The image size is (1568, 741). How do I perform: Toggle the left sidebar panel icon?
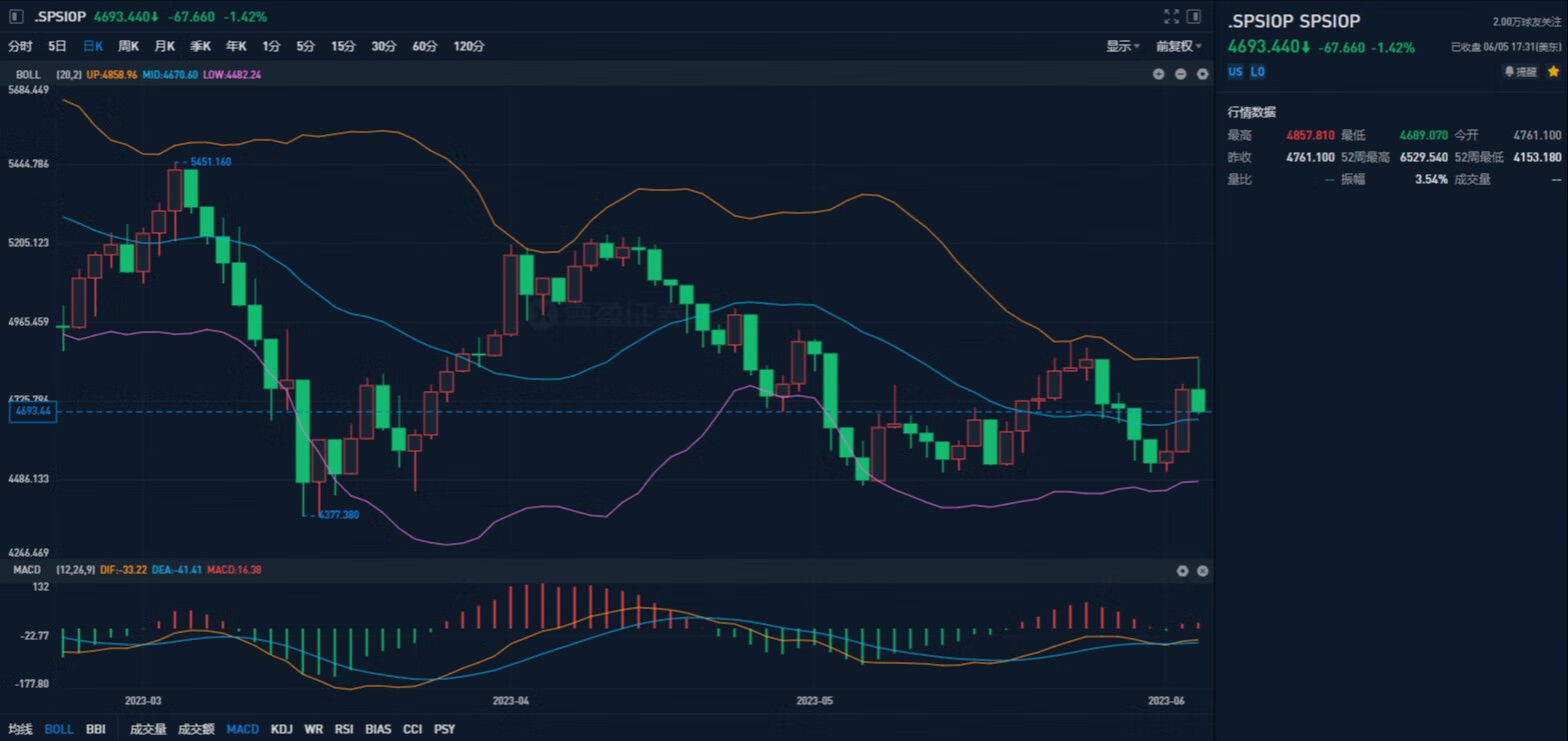click(x=16, y=17)
